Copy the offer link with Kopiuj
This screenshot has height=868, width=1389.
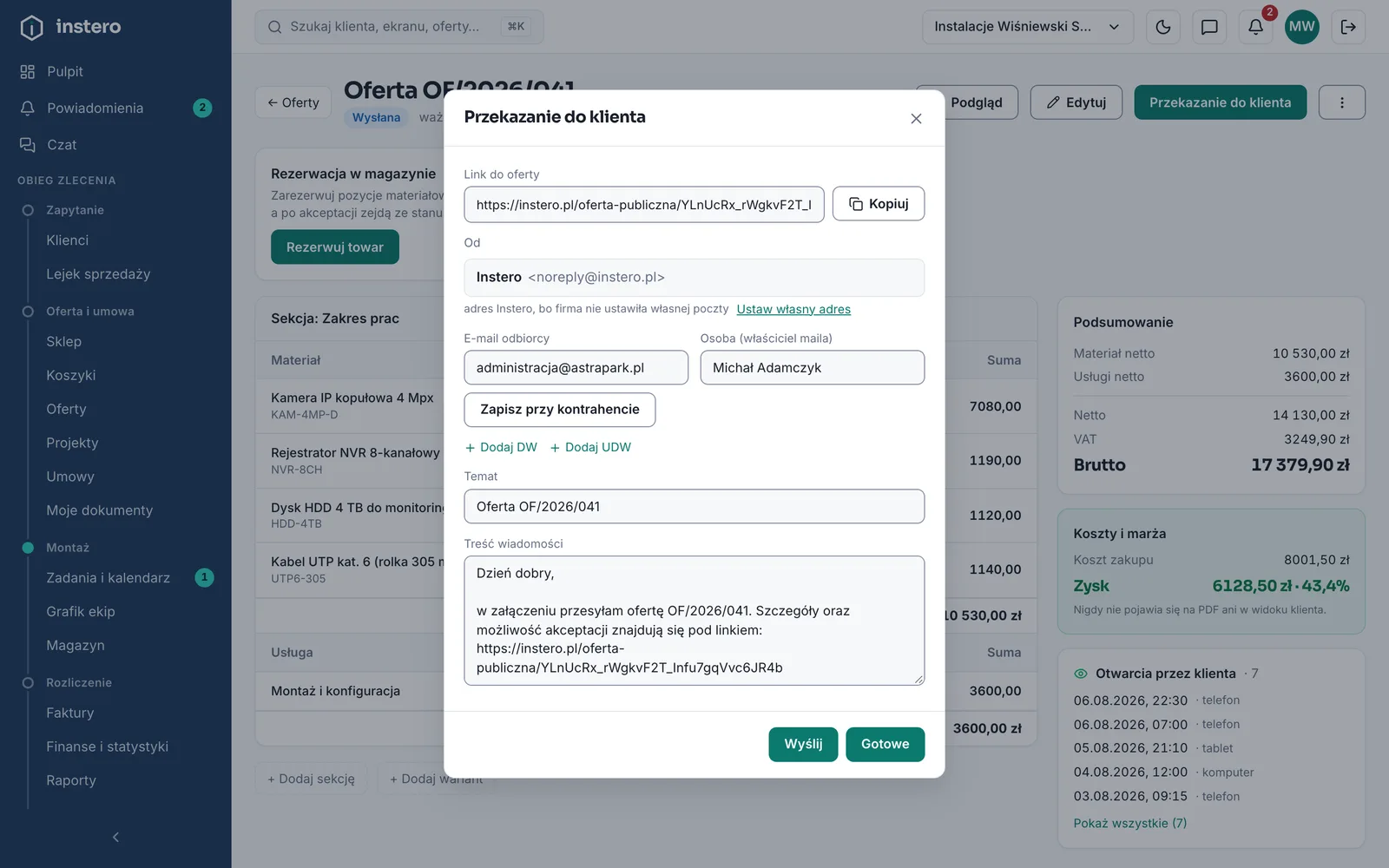click(879, 204)
